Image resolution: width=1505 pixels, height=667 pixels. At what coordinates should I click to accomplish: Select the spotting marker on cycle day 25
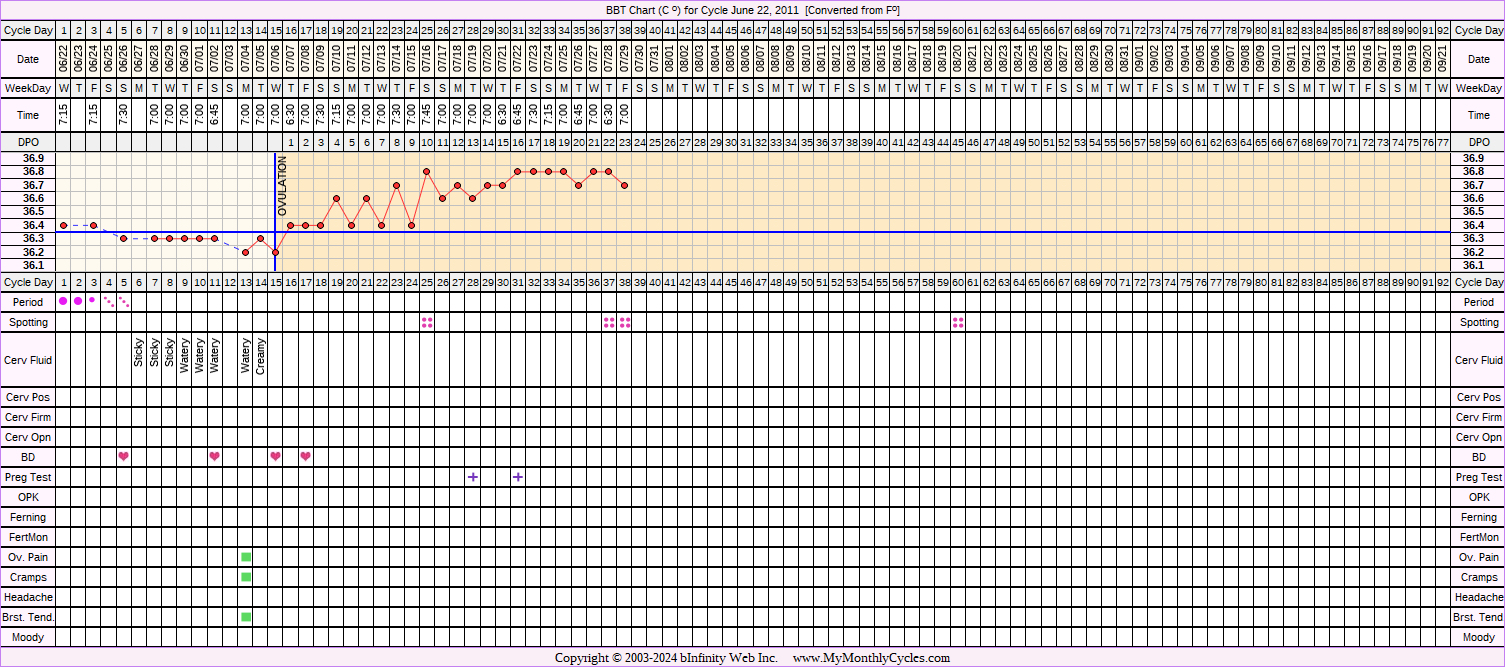pyautogui.click(x=427, y=322)
